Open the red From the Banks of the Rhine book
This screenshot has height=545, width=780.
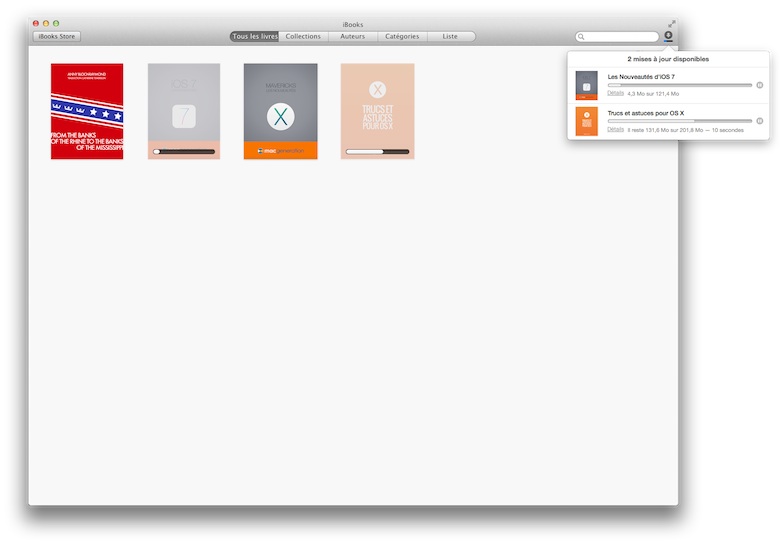(87, 111)
